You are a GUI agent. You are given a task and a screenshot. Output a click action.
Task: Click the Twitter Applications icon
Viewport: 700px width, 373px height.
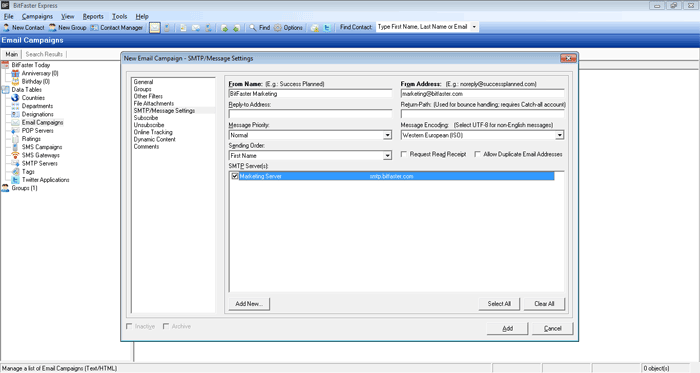coord(16,180)
